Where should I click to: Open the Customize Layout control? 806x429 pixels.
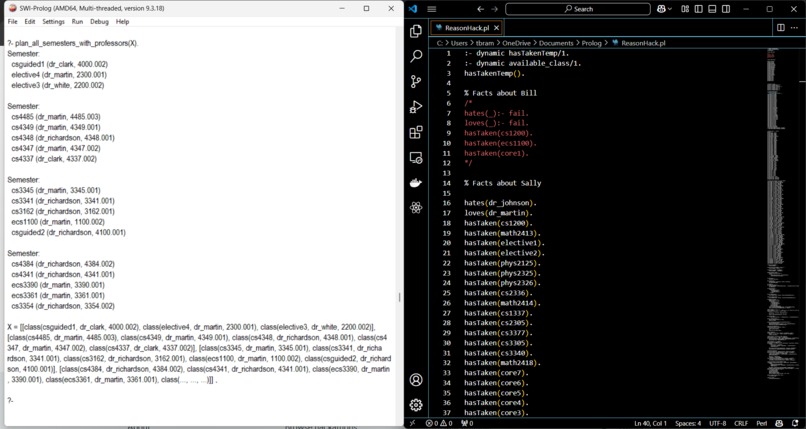[x=685, y=9]
